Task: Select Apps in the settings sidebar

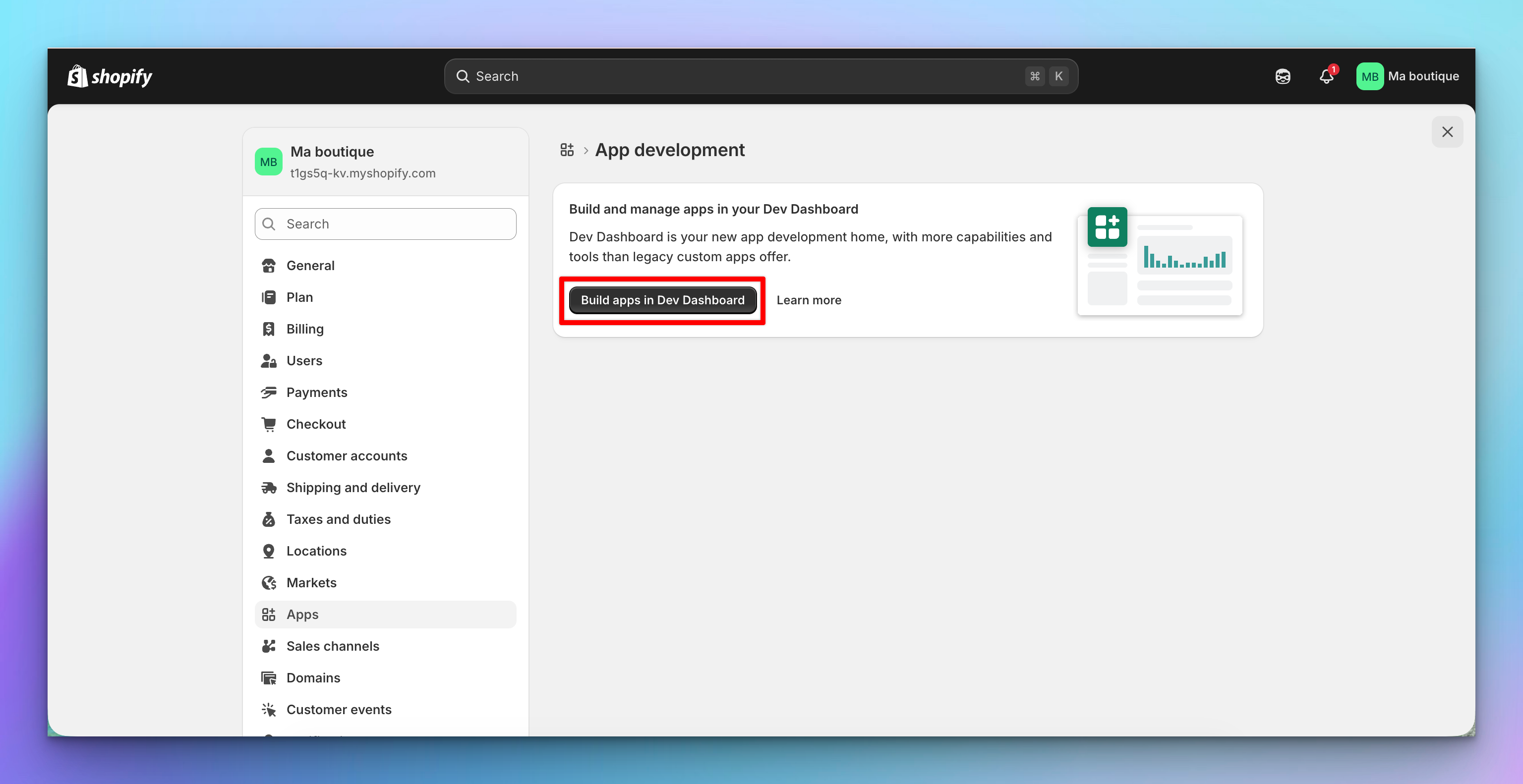Action: (x=386, y=615)
